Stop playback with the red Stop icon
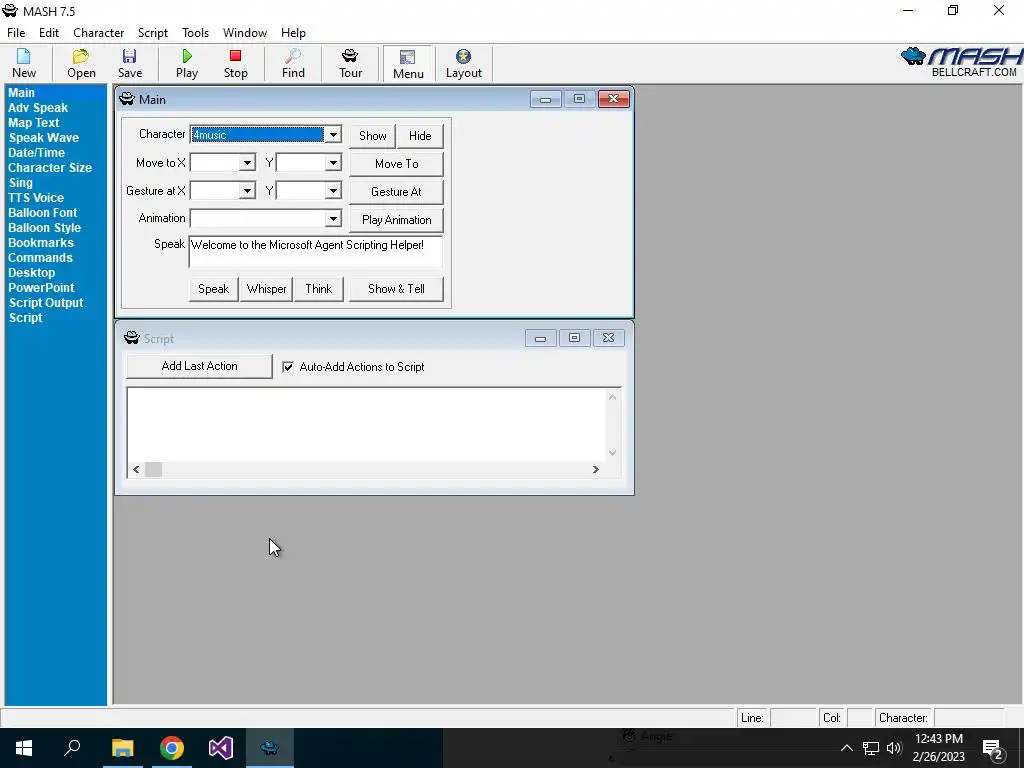The height and width of the screenshot is (768, 1024). click(x=235, y=63)
